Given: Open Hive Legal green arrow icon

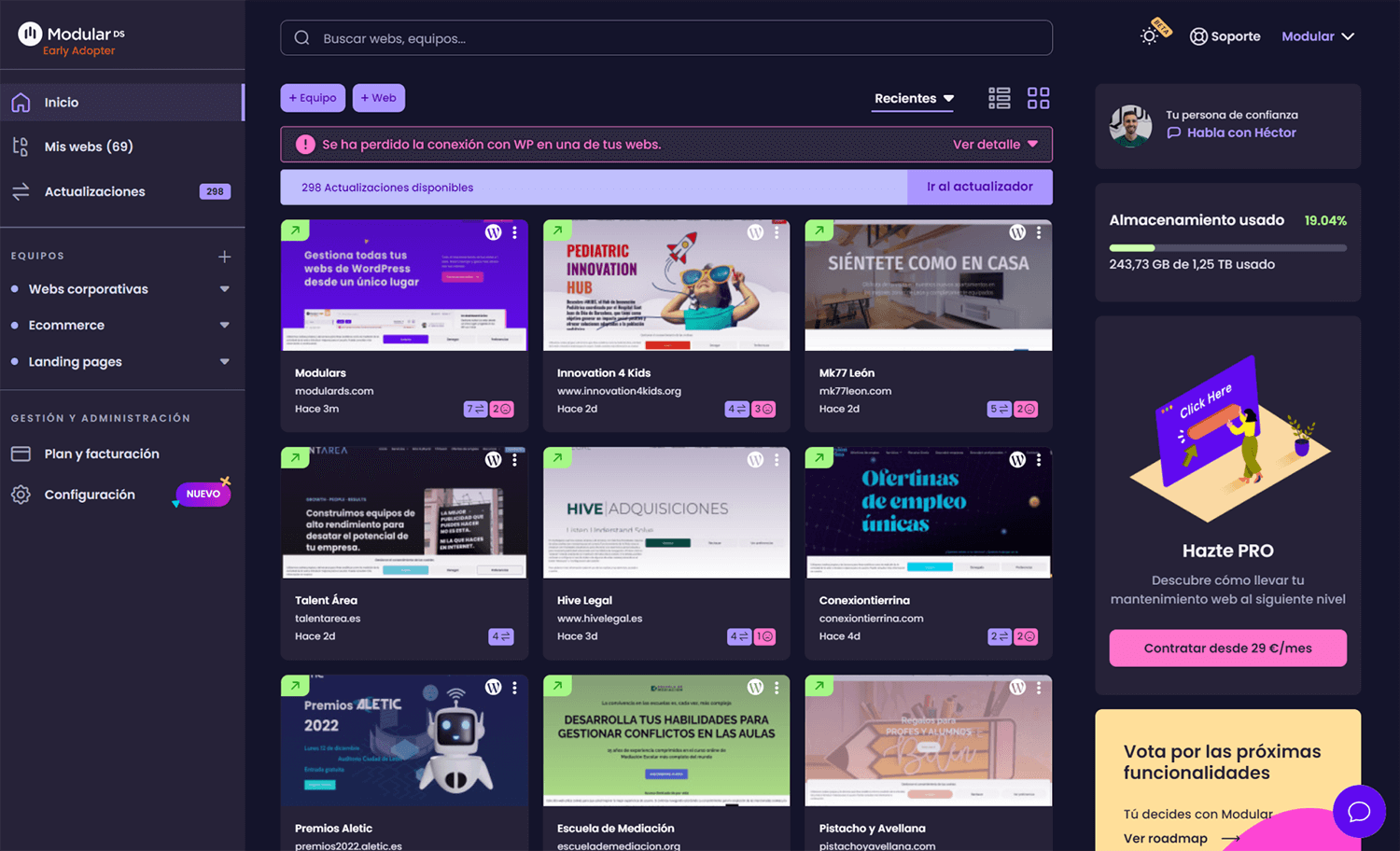Looking at the screenshot, I should 557,458.
